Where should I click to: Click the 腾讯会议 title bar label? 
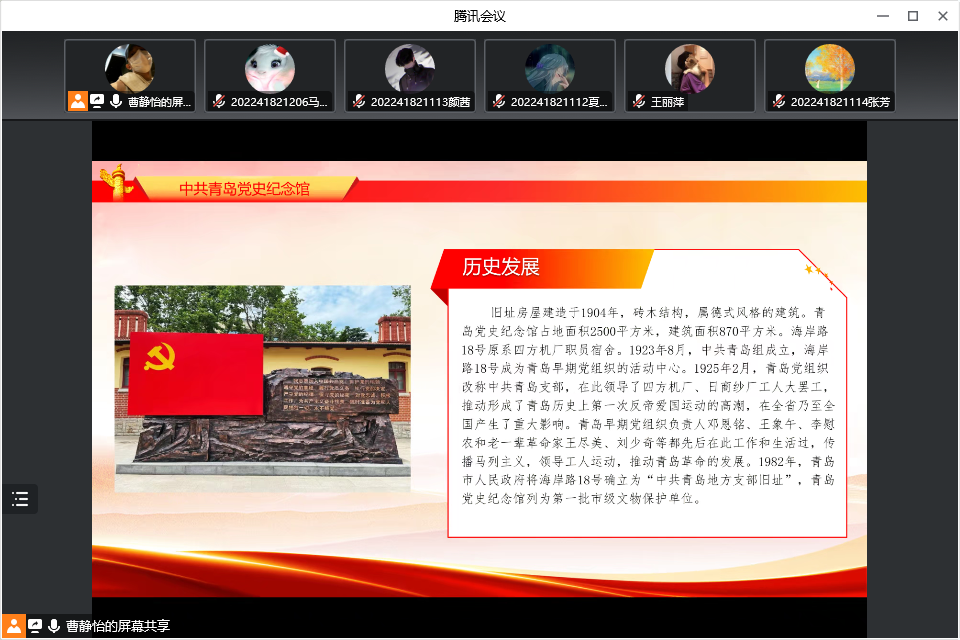(x=479, y=14)
